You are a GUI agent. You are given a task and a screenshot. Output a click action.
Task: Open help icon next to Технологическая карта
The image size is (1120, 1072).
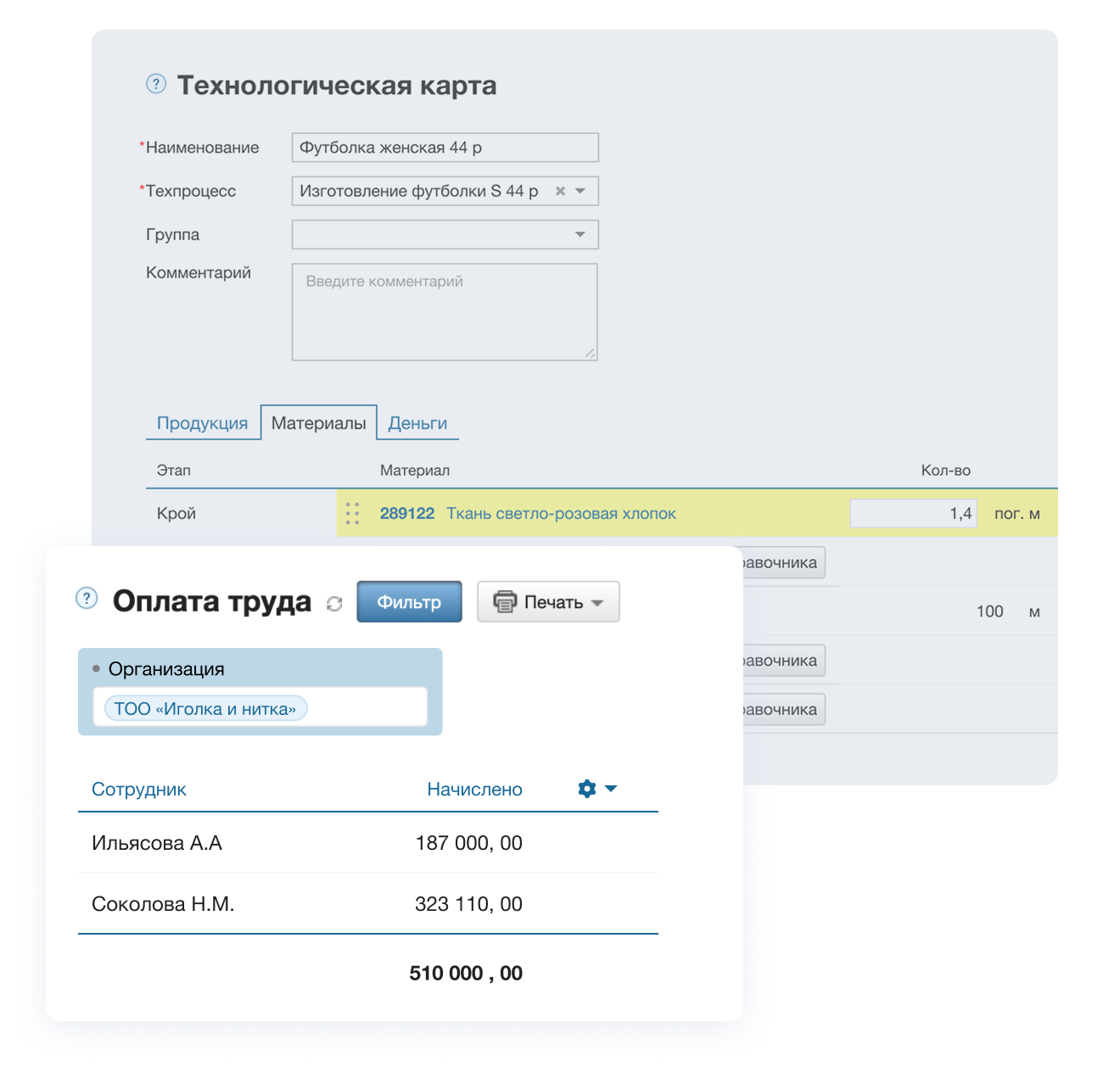(156, 83)
